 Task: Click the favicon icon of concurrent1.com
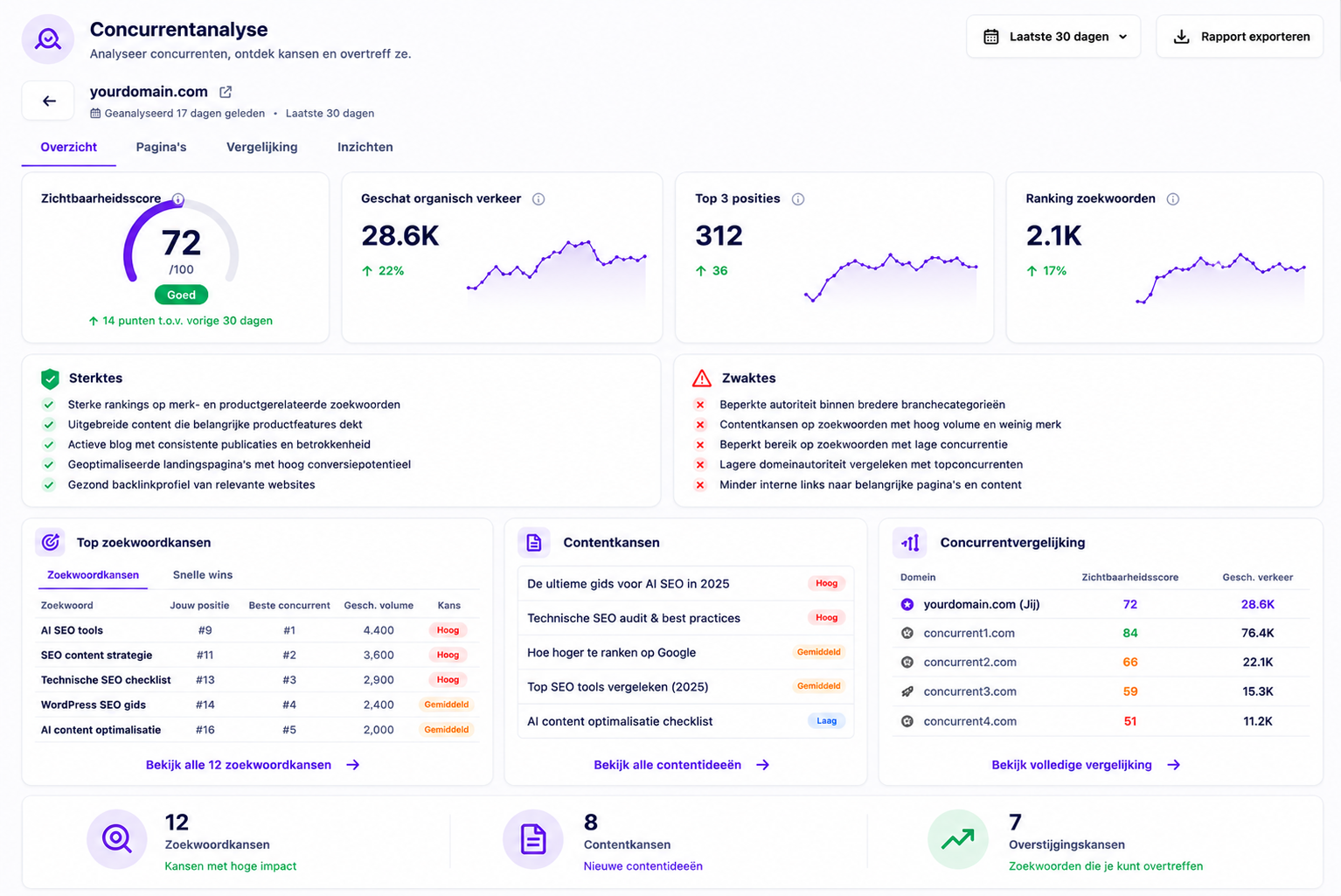point(907,633)
